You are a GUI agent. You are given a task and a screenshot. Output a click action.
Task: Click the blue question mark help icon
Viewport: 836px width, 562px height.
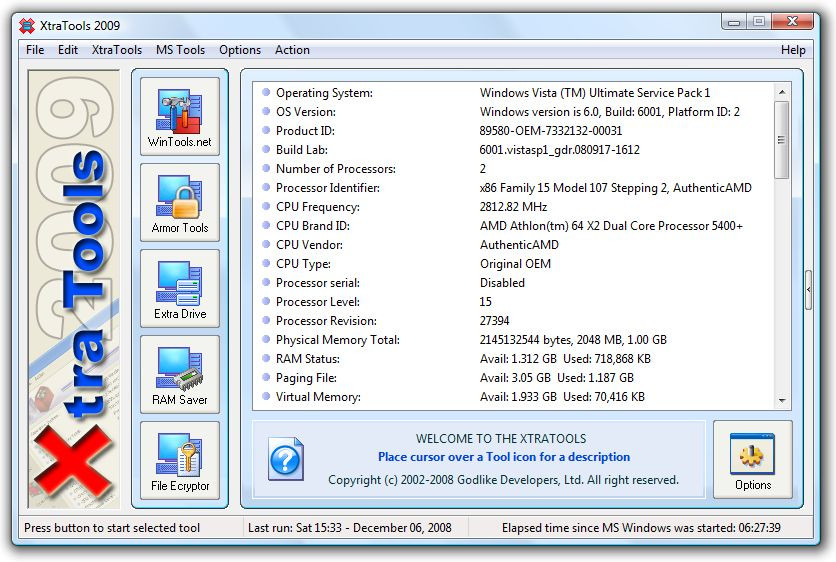click(285, 460)
